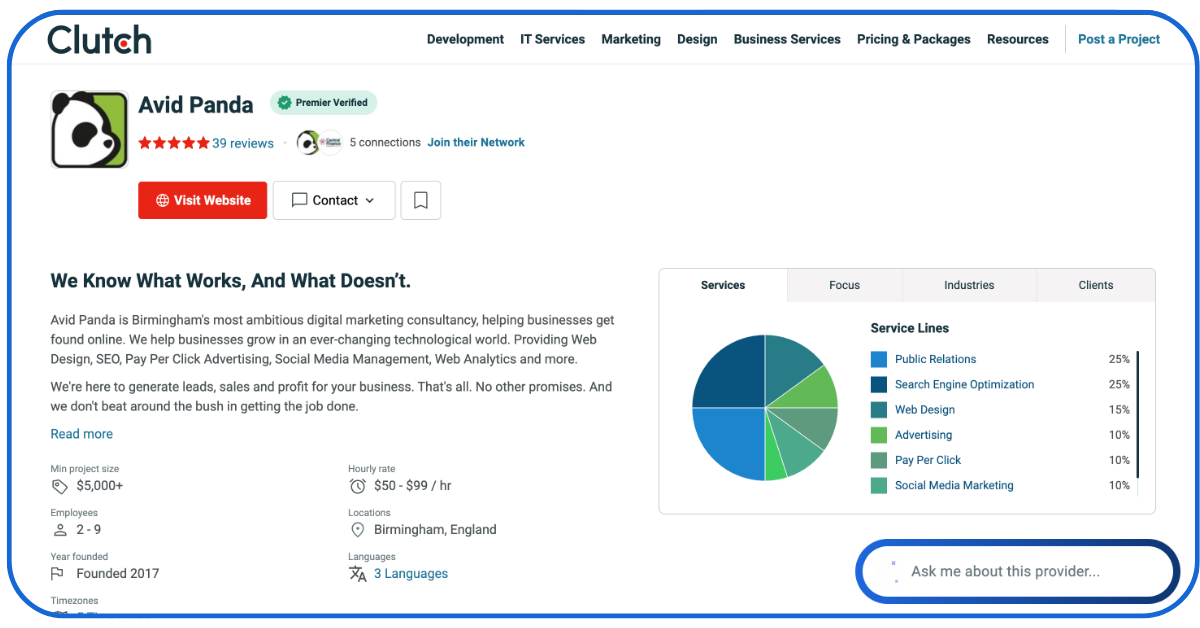Open the 3 Languages link
1200x628 pixels.
[x=411, y=574]
